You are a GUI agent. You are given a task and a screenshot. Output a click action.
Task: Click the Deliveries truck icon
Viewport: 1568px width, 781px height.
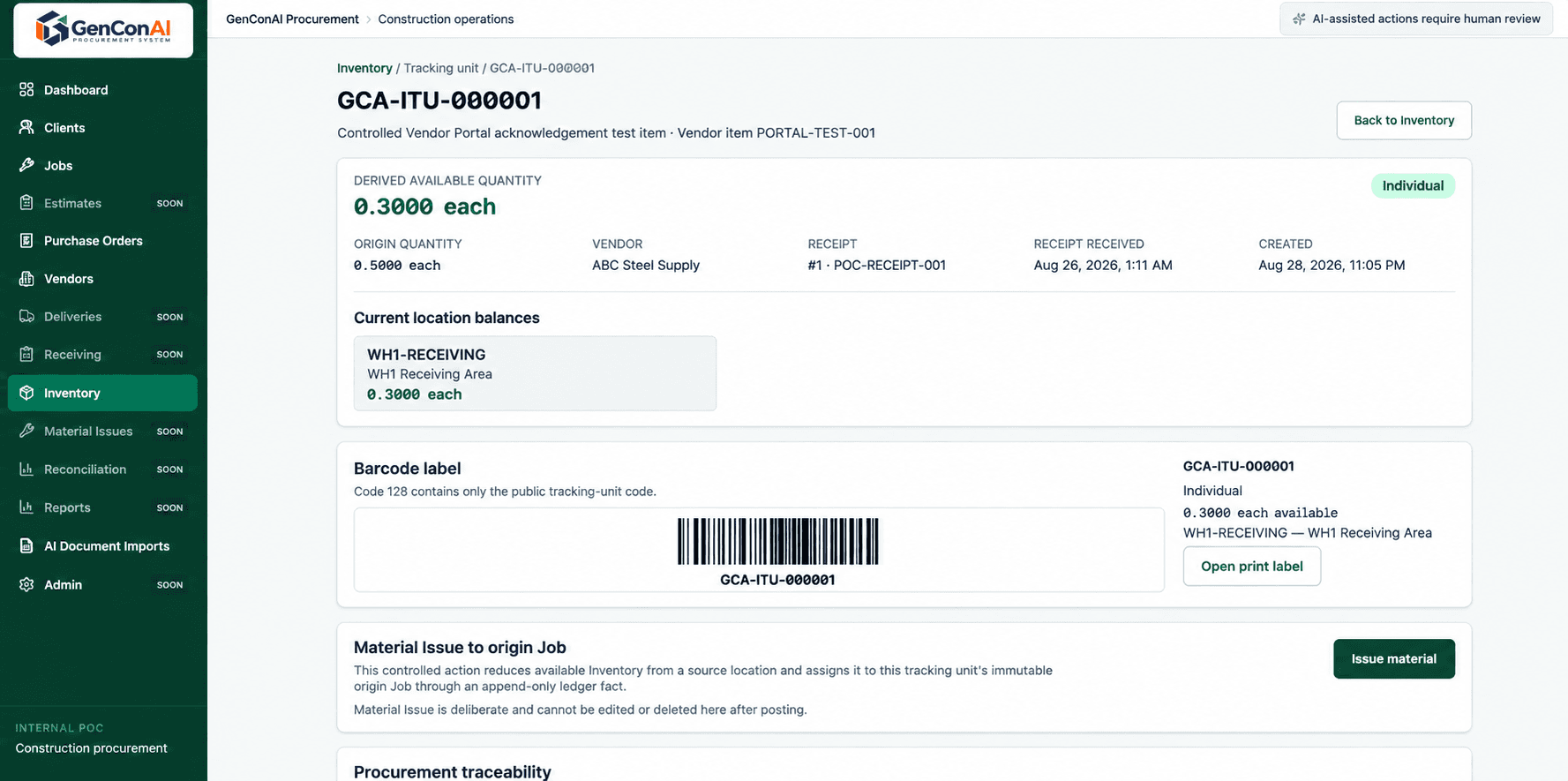26,316
